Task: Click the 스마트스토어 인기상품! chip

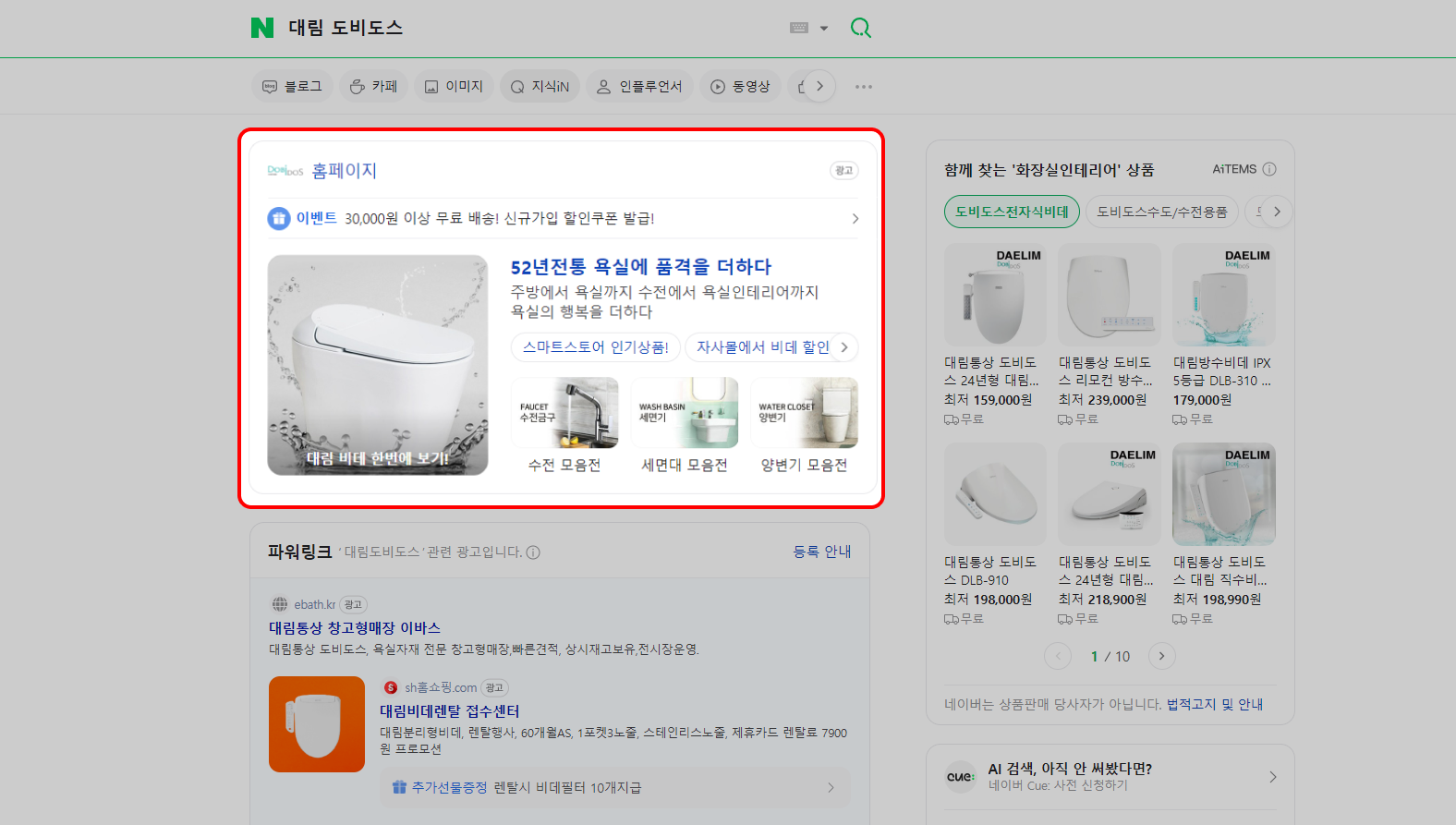Action: tap(596, 347)
